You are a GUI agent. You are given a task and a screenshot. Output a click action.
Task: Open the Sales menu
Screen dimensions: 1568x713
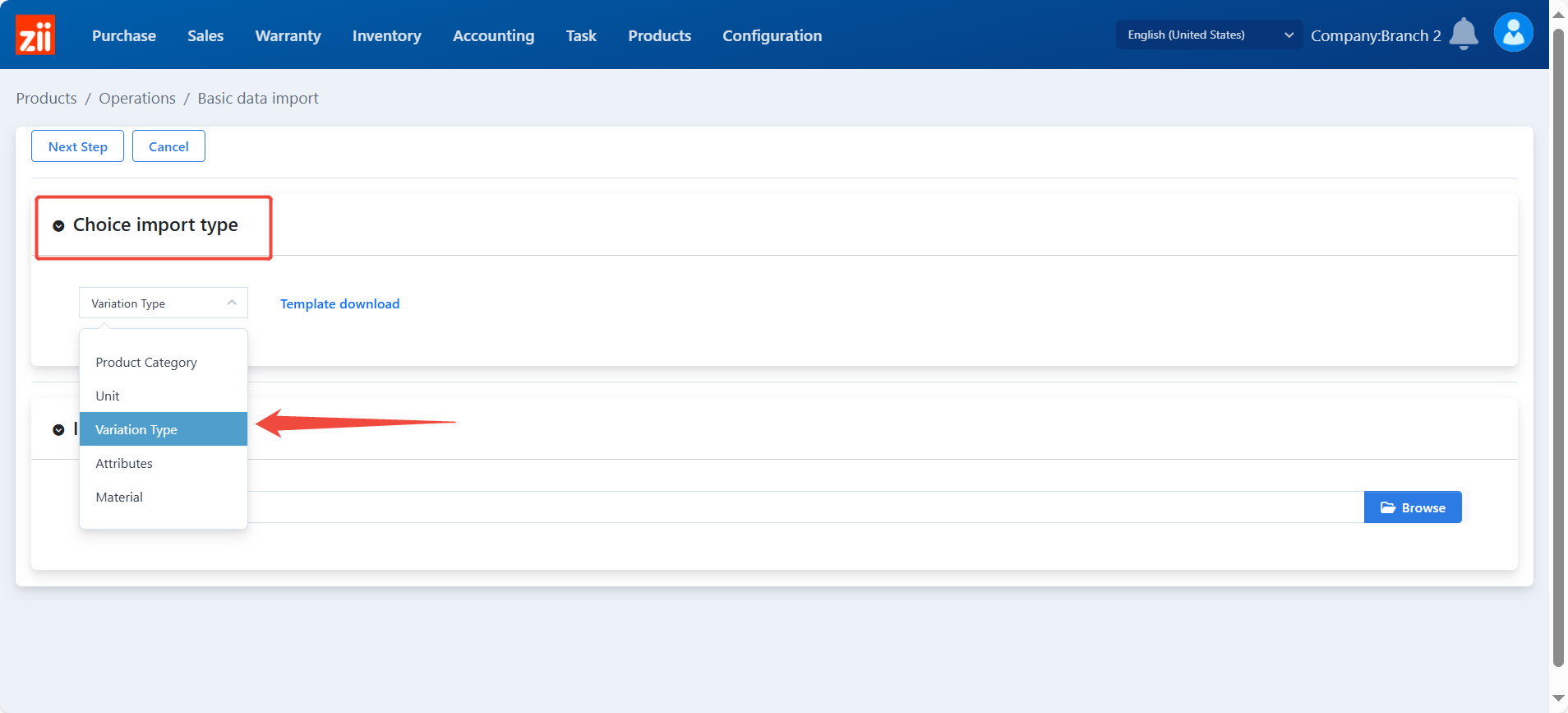205,35
